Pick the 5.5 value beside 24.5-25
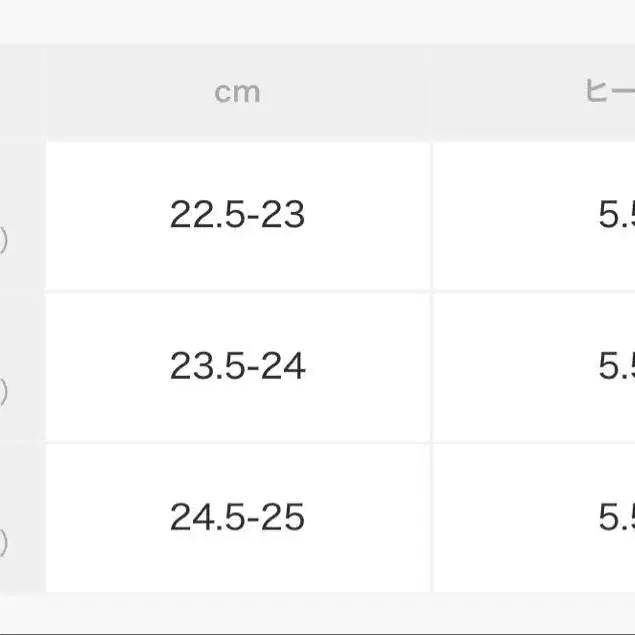Screen dimensions: 635x635 pos(616,518)
